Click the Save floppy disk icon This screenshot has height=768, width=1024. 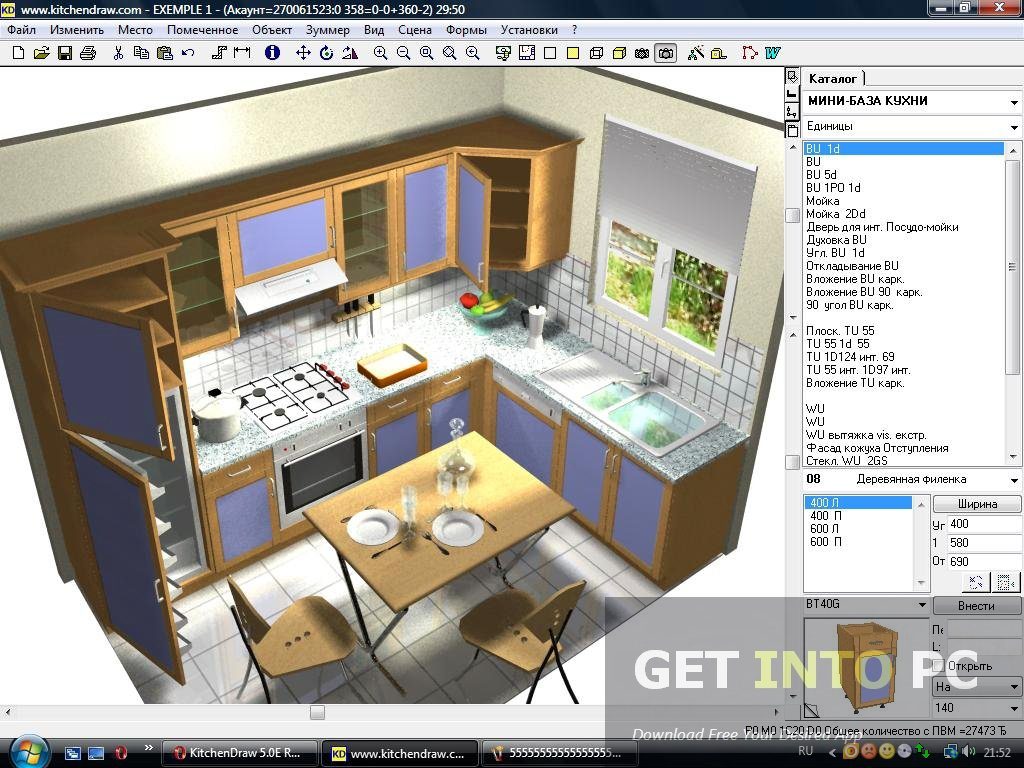pyautogui.click(x=65, y=52)
